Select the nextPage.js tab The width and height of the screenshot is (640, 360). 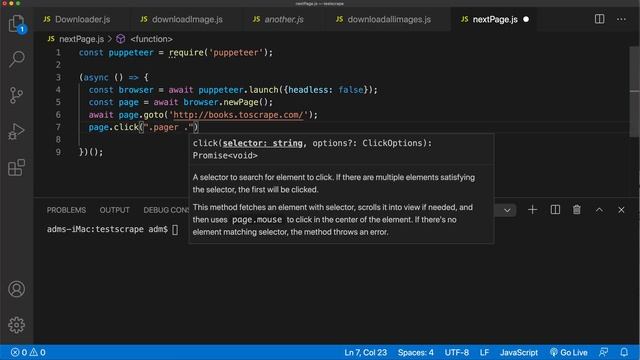[495, 19]
